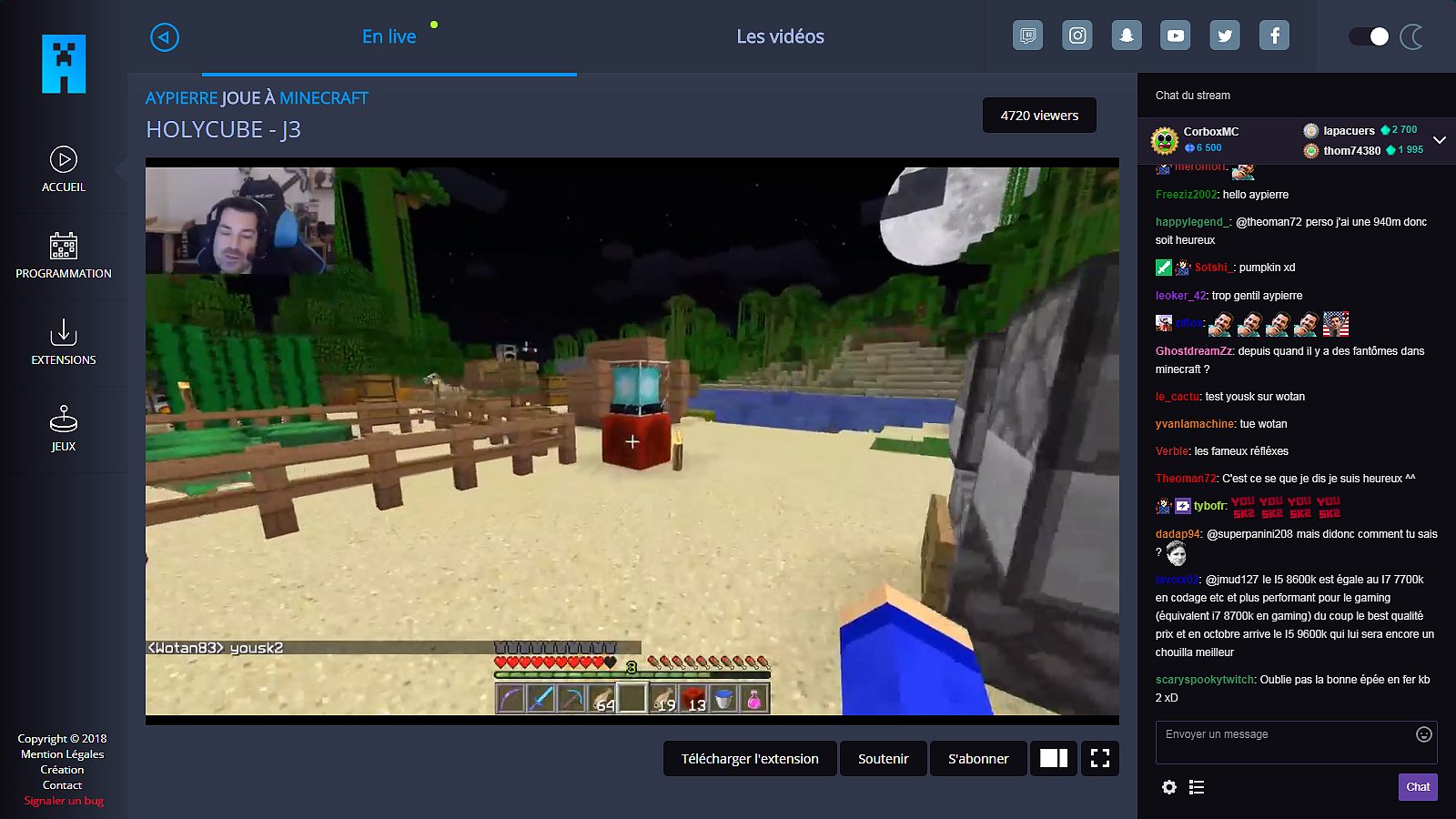Viewport: 1456px width, 819px height.
Task: Open Jeux in sidebar
Action: coord(64,429)
